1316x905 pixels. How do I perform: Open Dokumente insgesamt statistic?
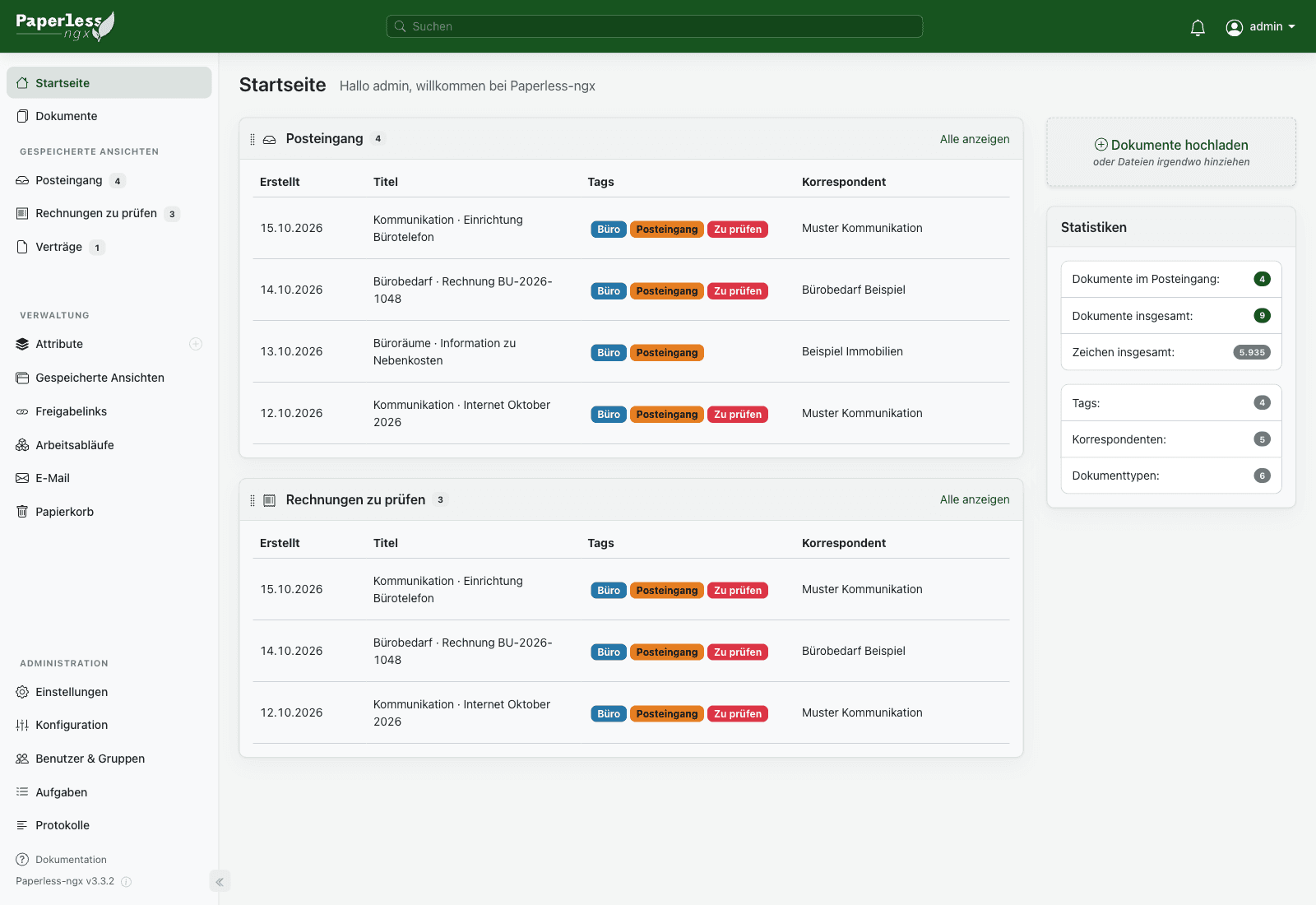(x=1171, y=316)
